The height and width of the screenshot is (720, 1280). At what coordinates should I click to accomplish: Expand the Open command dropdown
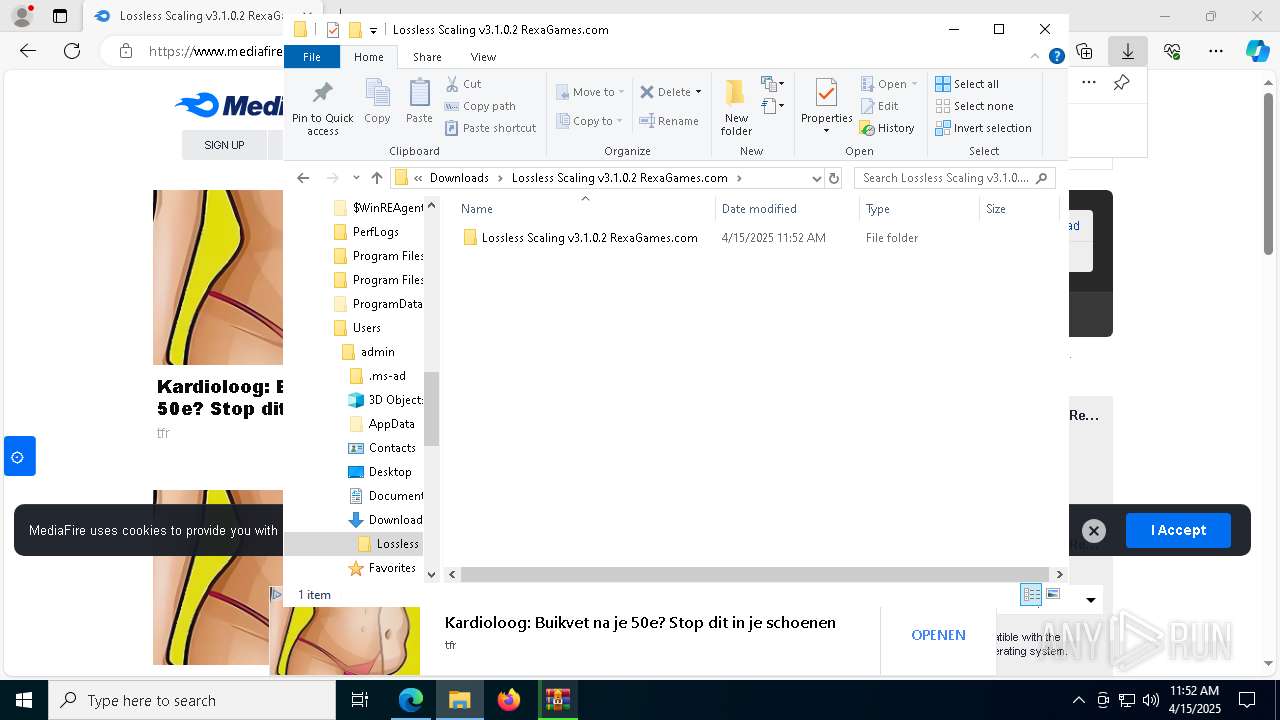pyautogui.click(x=914, y=84)
